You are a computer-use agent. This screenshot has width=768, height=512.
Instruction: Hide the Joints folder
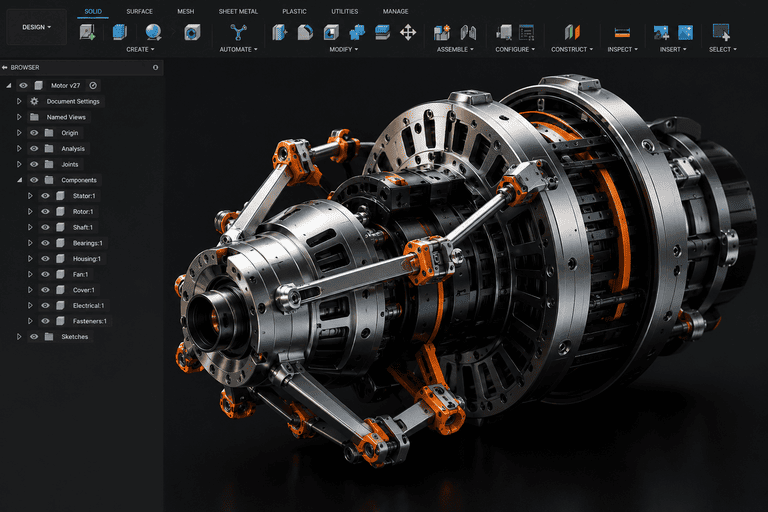click(34, 164)
